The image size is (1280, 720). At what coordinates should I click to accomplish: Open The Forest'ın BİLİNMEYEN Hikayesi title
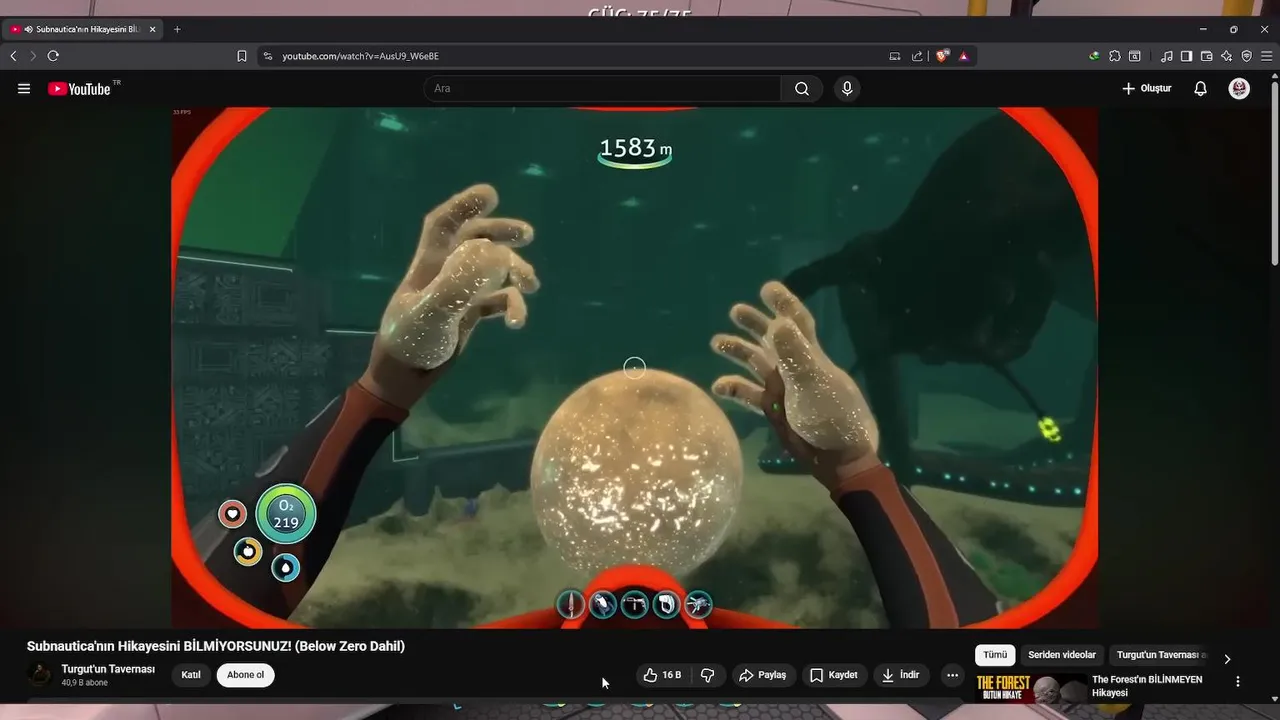point(1147,686)
